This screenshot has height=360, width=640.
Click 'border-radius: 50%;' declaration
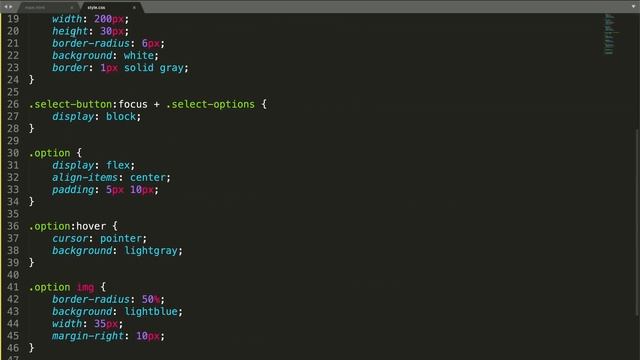click(x=108, y=300)
